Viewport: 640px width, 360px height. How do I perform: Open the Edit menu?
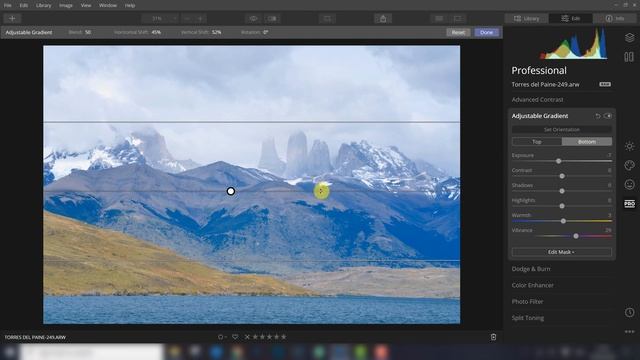pos(24,5)
